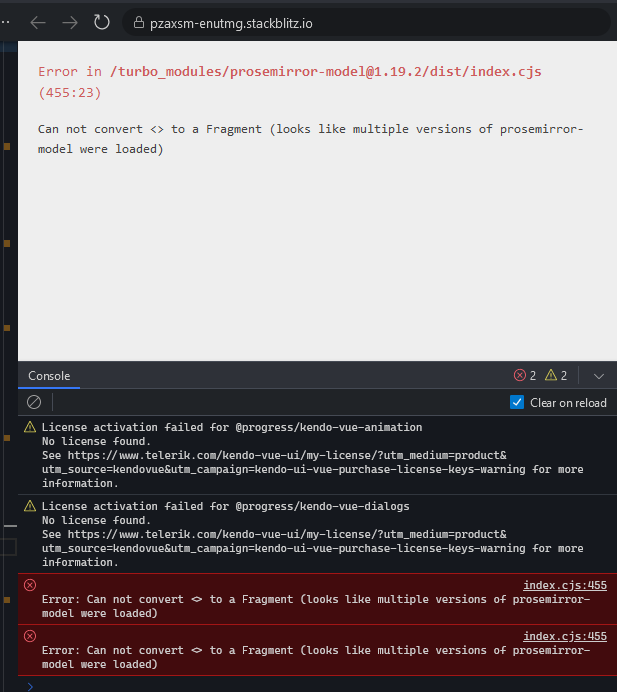Reload the preview page
Viewport: 617px width, 692px height.
point(101,22)
